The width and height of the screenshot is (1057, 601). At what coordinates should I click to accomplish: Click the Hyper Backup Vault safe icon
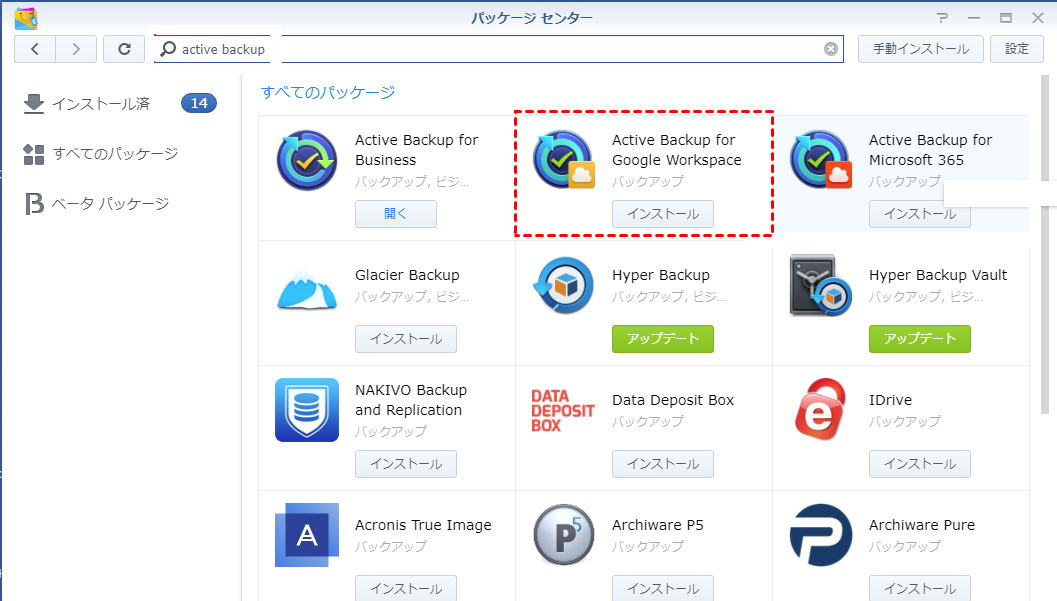point(820,286)
